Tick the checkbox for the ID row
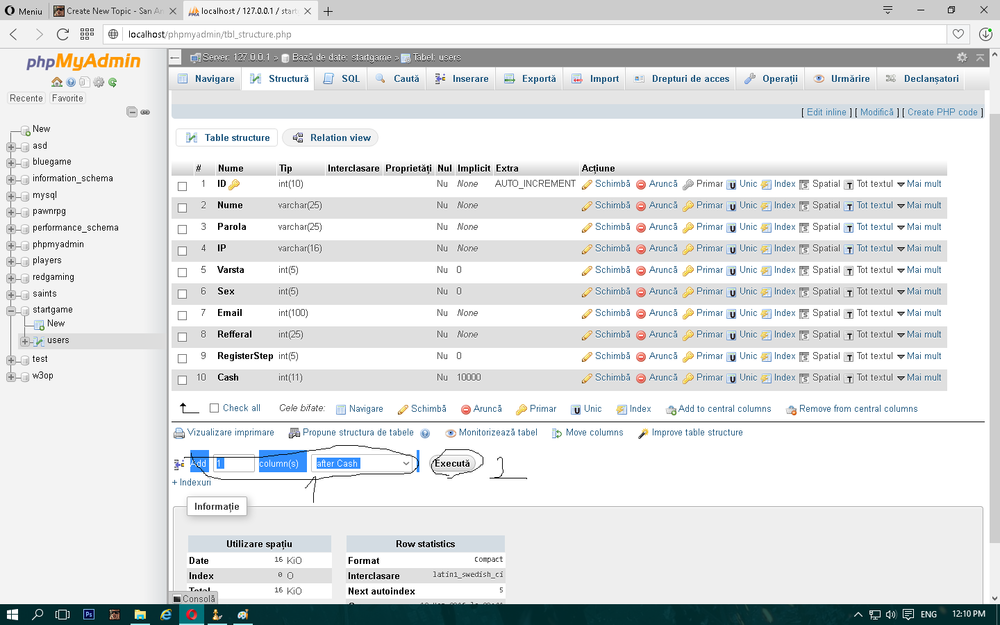 pos(182,186)
